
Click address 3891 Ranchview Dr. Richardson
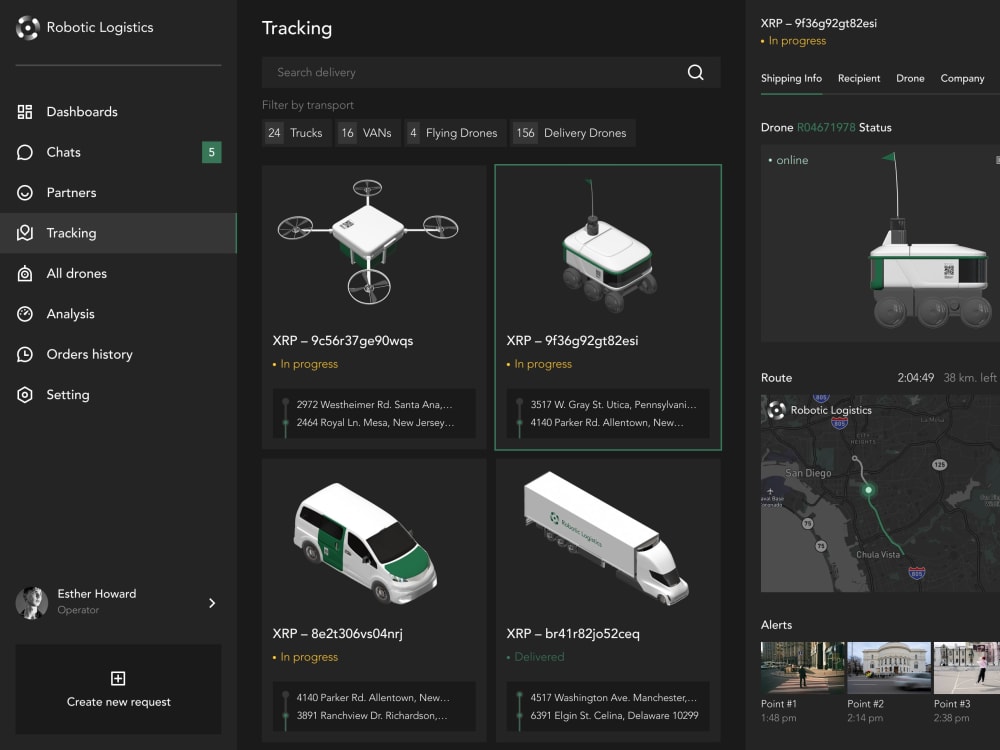[372, 716]
